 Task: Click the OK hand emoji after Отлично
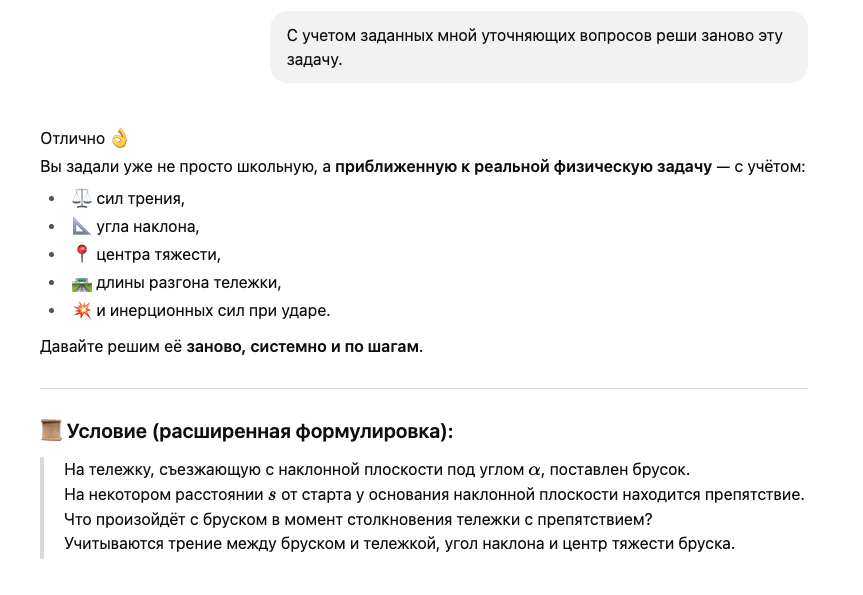(x=120, y=138)
